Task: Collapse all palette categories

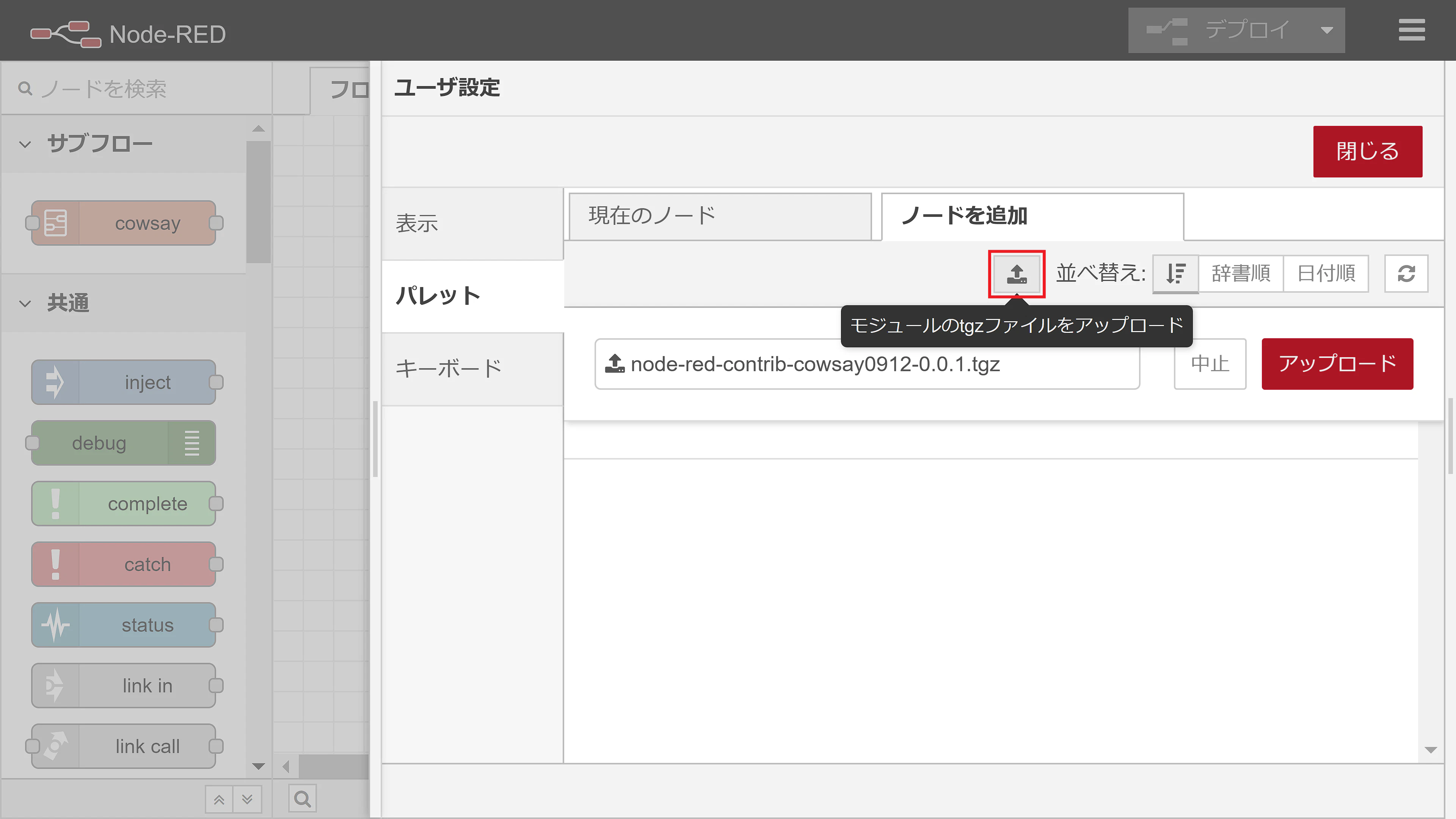Action: pos(219,799)
